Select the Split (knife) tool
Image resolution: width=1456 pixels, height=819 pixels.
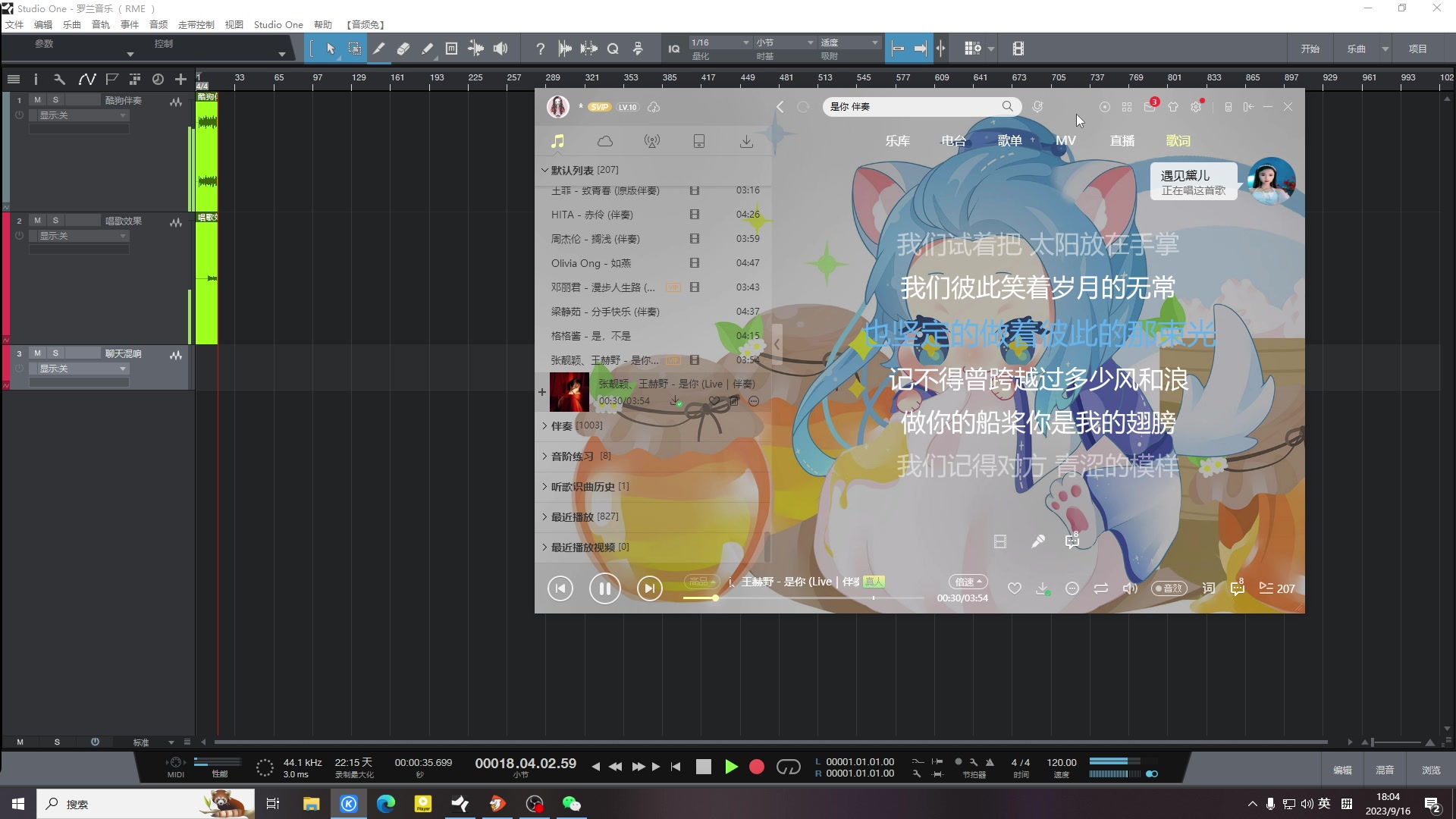(379, 49)
